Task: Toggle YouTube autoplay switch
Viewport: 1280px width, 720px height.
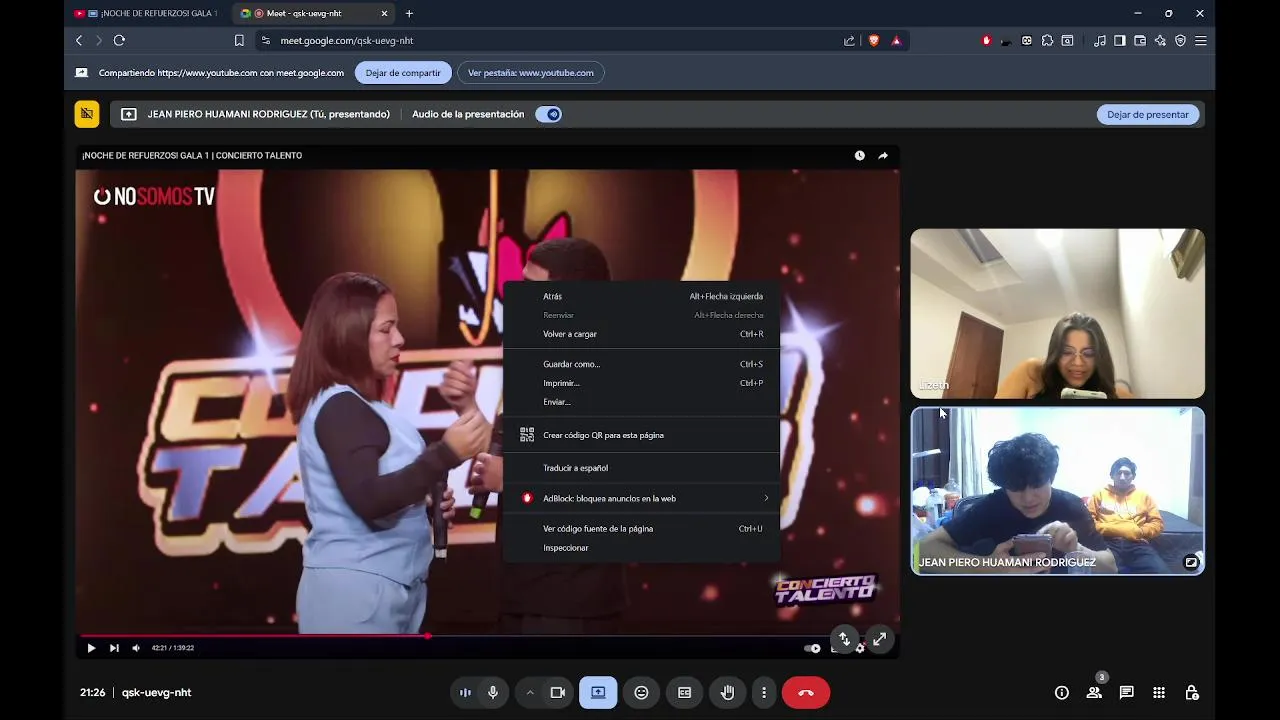Action: [x=812, y=648]
